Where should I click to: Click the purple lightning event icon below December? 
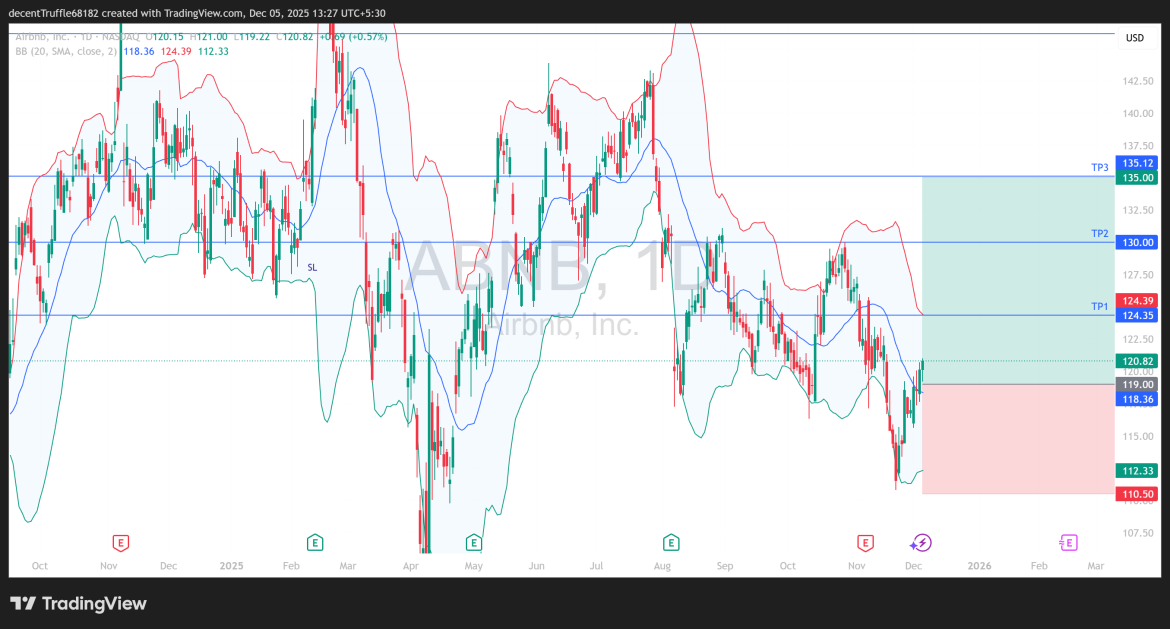[921, 542]
